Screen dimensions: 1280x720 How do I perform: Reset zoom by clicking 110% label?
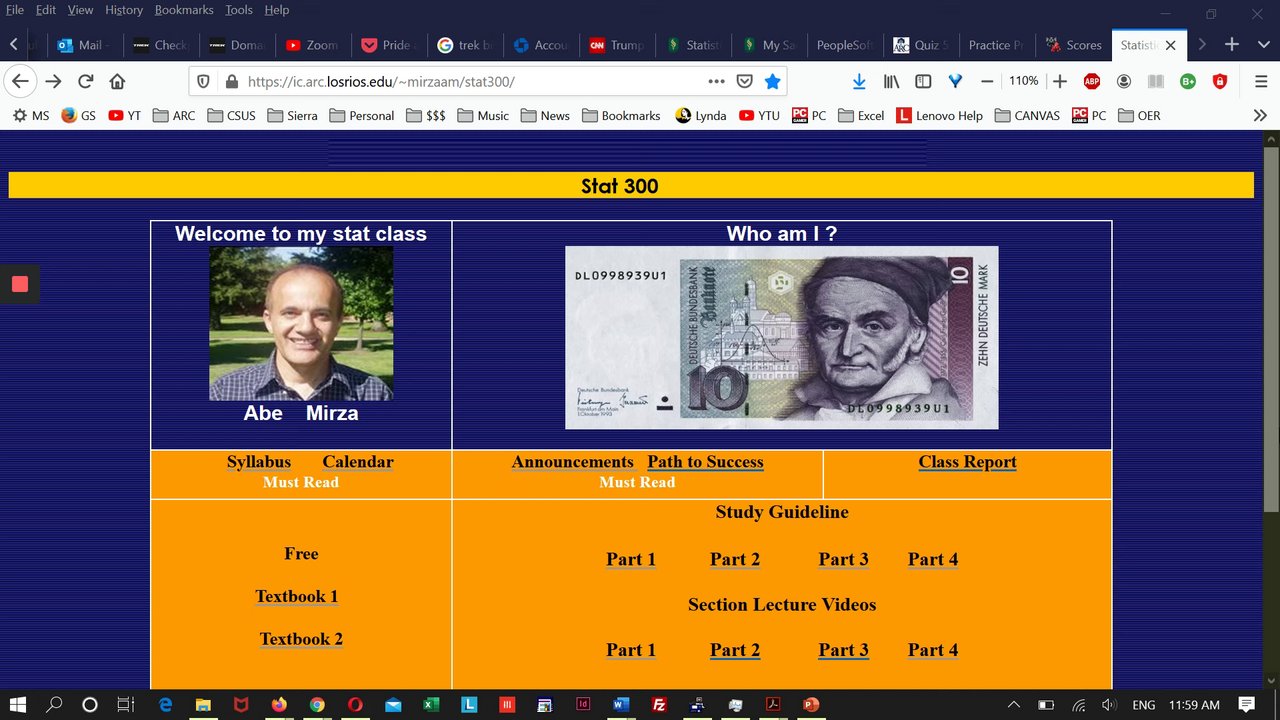pos(1023,81)
